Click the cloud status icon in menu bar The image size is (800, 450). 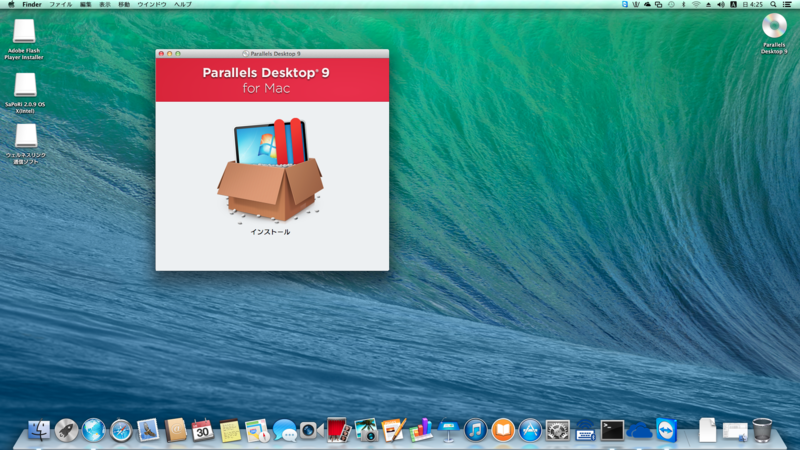[647, 4]
